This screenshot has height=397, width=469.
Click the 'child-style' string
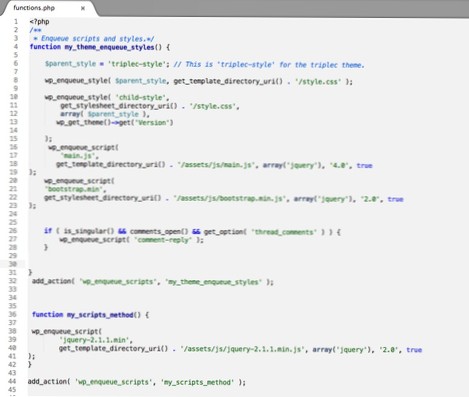pyautogui.click(x=142, y=97)
